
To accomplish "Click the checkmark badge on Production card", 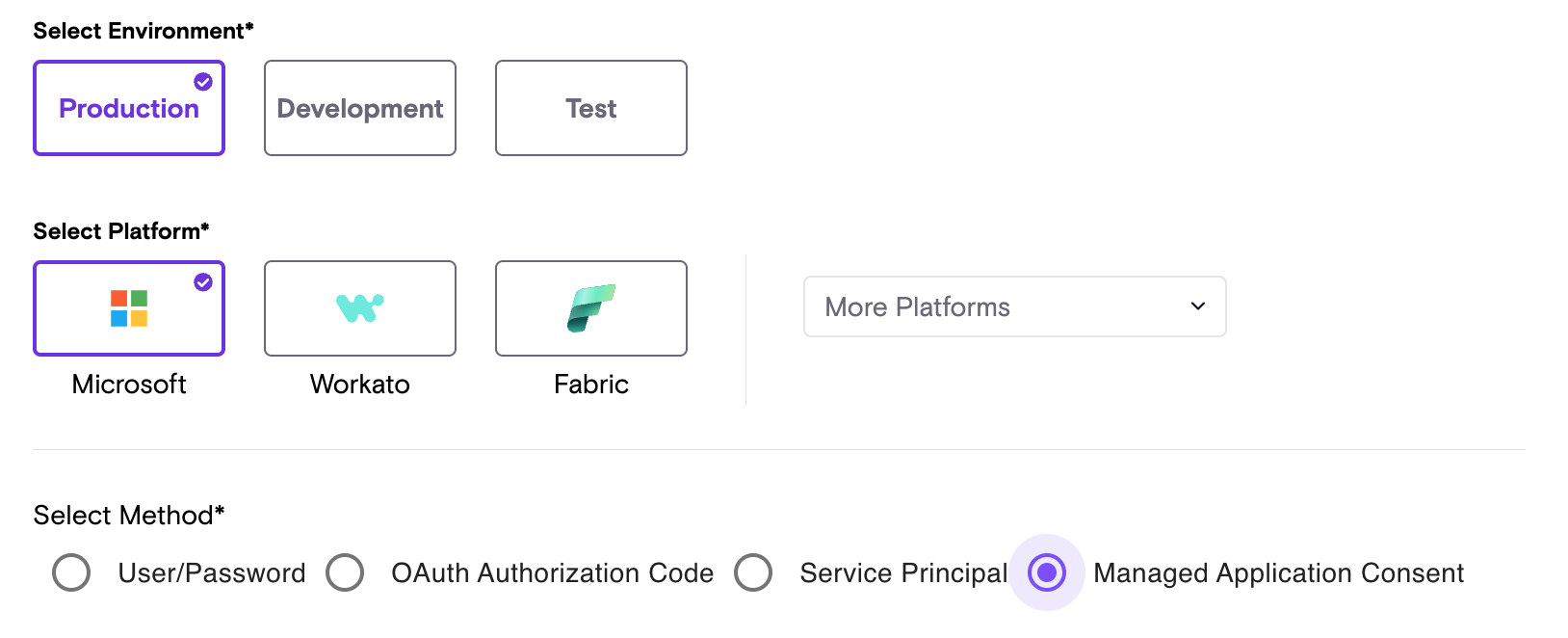I will point(203,82).
